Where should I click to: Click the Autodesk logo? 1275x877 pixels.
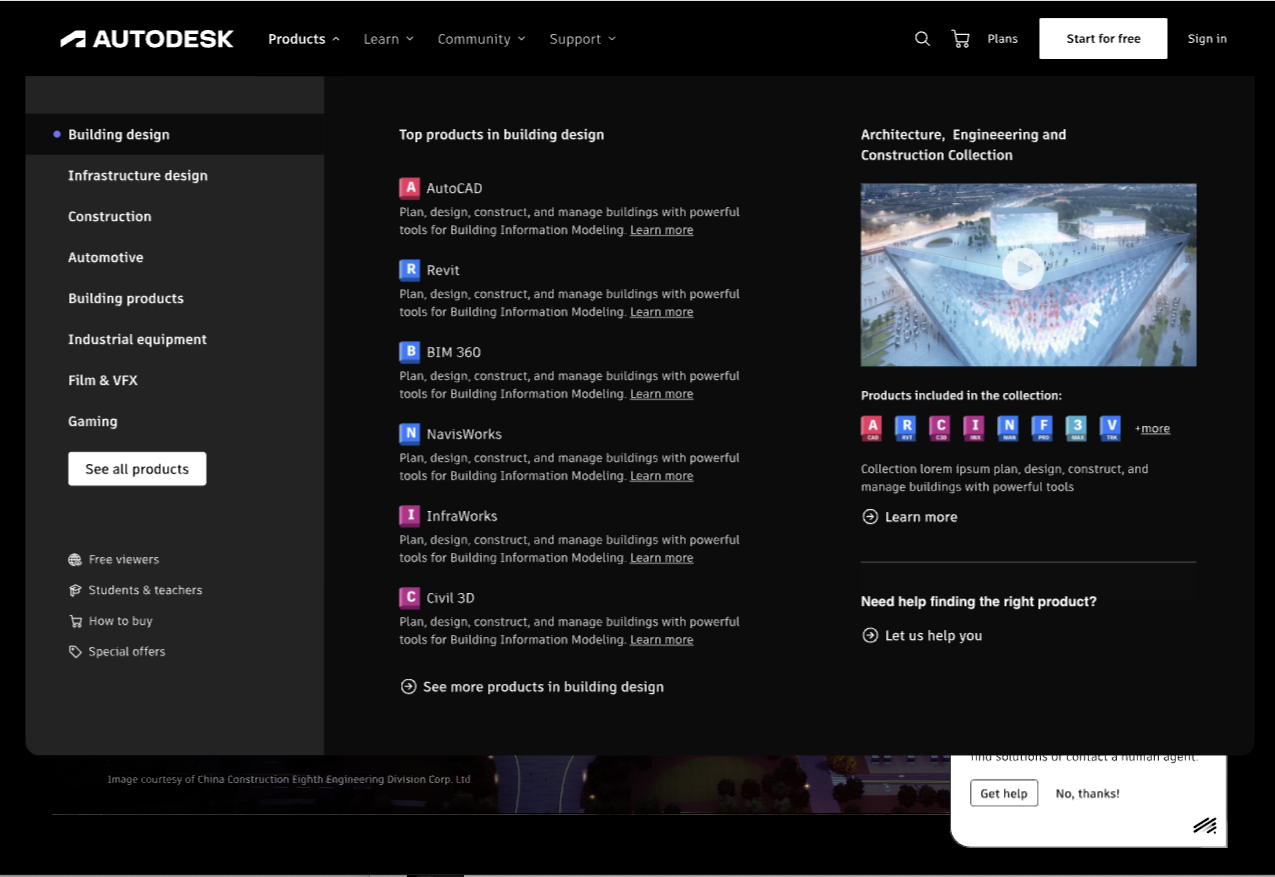[x=147, y=39]
